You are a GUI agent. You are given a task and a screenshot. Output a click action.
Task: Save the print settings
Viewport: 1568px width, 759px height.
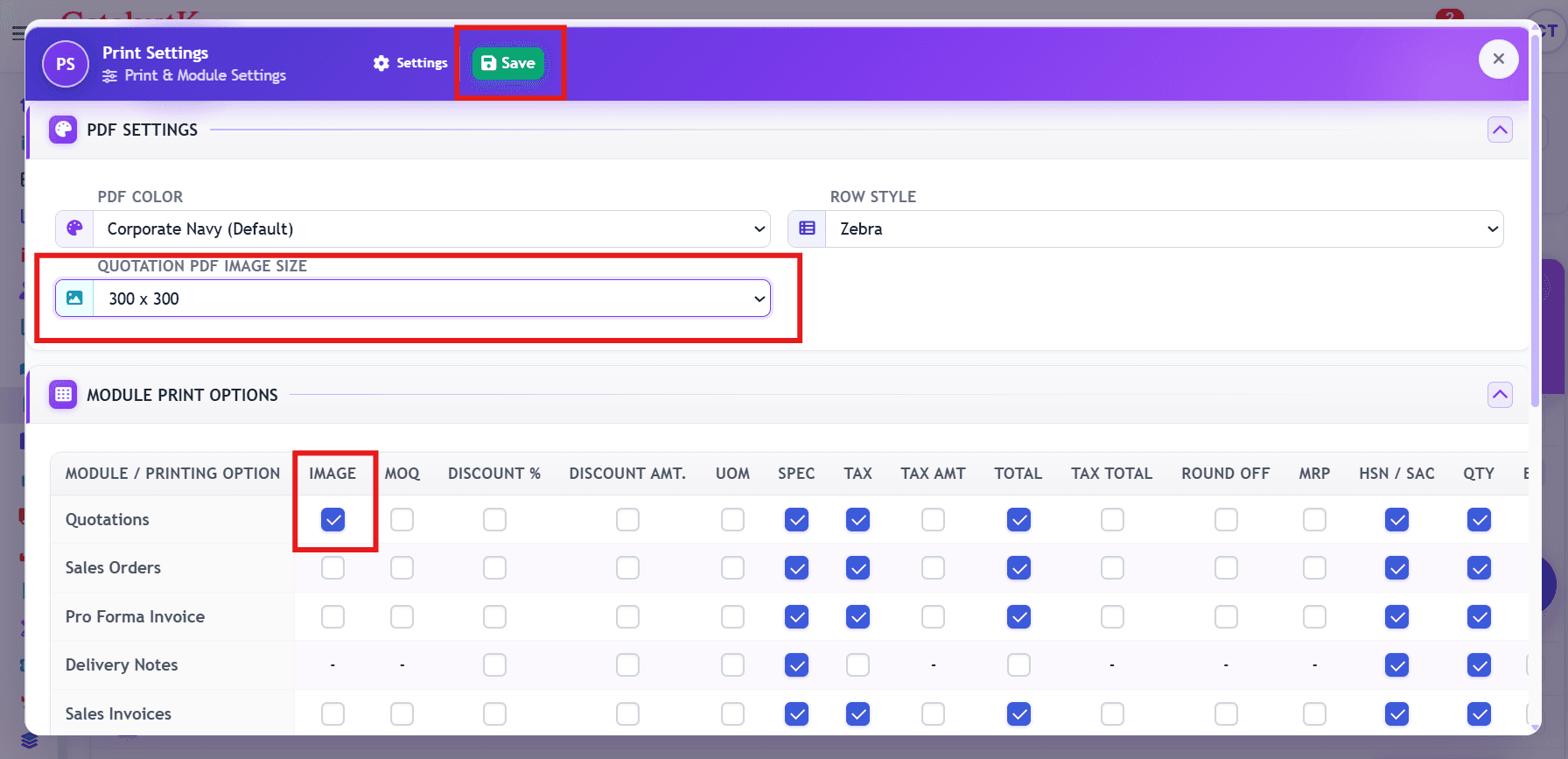(508, 63)
